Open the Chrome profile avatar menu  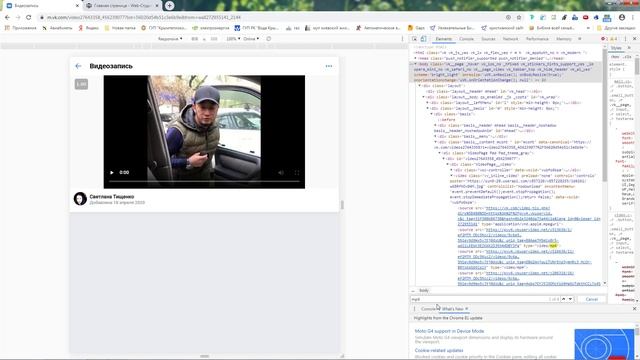tap(622, 18)
